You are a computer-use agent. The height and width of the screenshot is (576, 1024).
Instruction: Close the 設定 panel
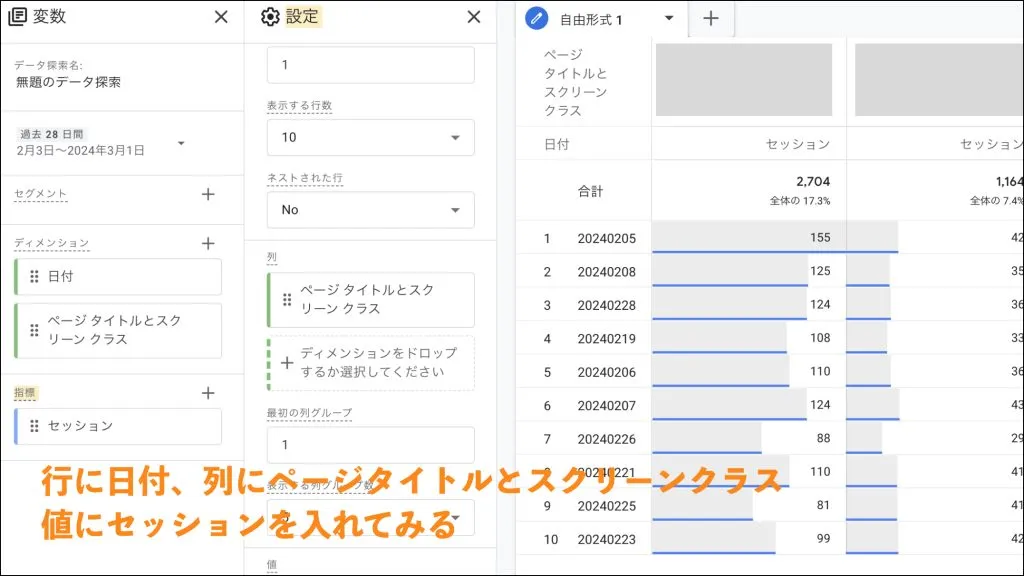click(473, 17)
